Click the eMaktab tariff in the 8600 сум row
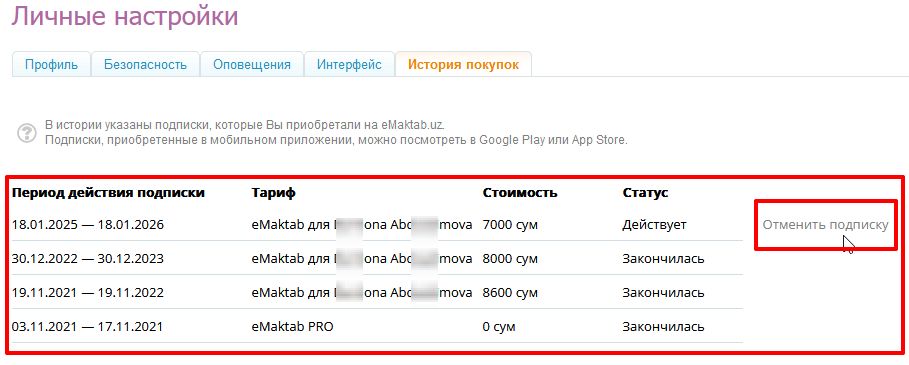 point(362,293)
